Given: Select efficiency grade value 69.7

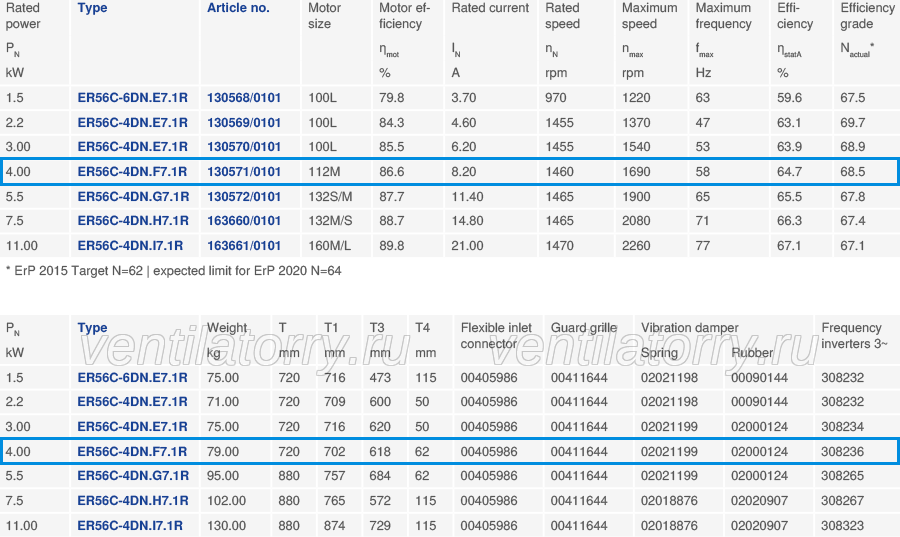Looking at the screenshot, I should point(853,123).
